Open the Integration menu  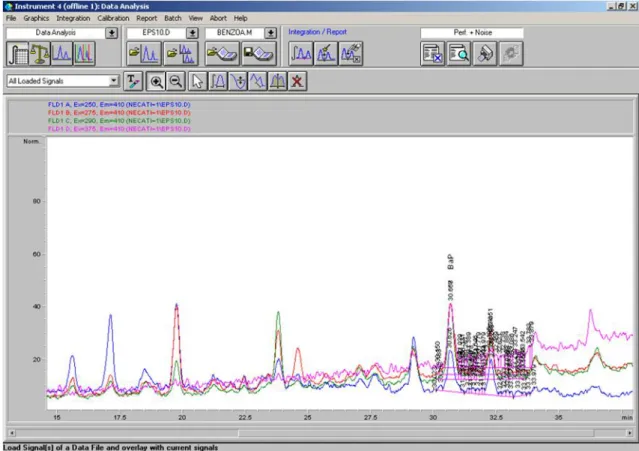click(73, 18)
